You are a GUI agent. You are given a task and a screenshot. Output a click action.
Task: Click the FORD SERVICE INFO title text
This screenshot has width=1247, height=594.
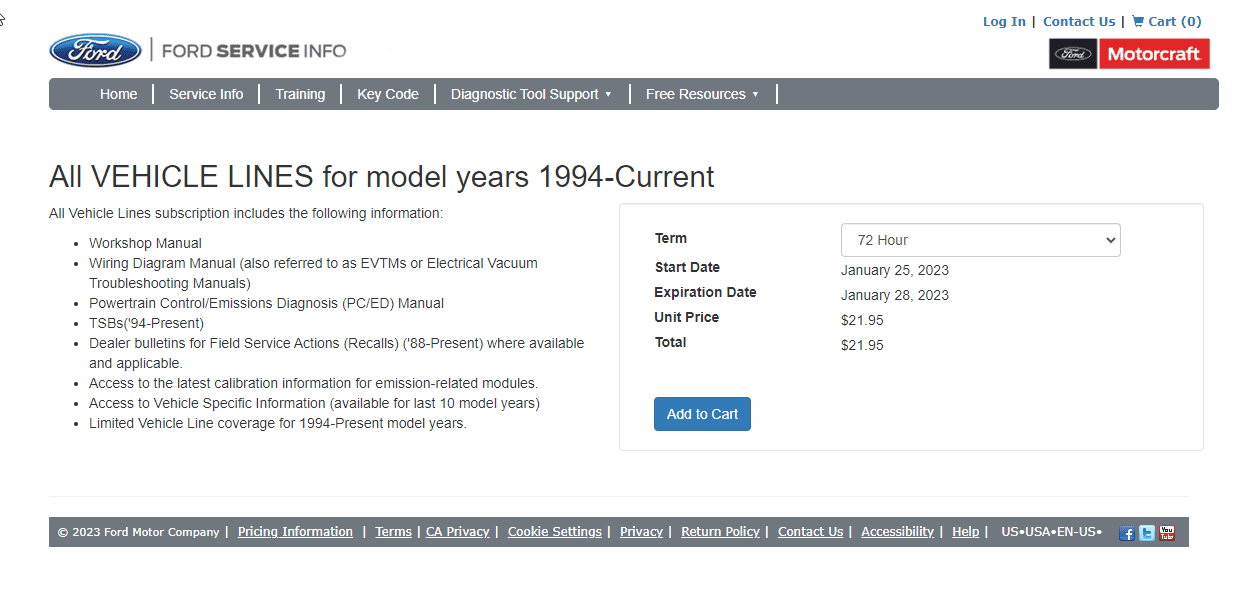click(254, 50)
